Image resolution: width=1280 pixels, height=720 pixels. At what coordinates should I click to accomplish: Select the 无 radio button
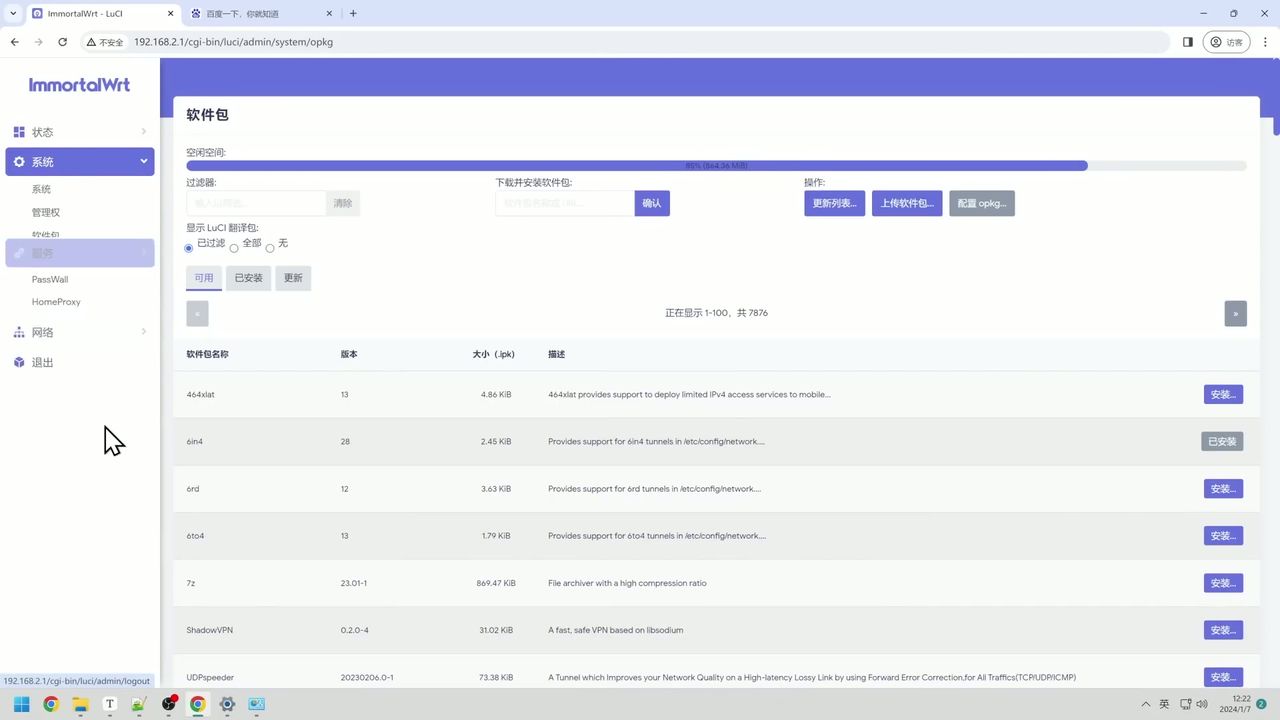pyautogui.click(x=270, y=248)
